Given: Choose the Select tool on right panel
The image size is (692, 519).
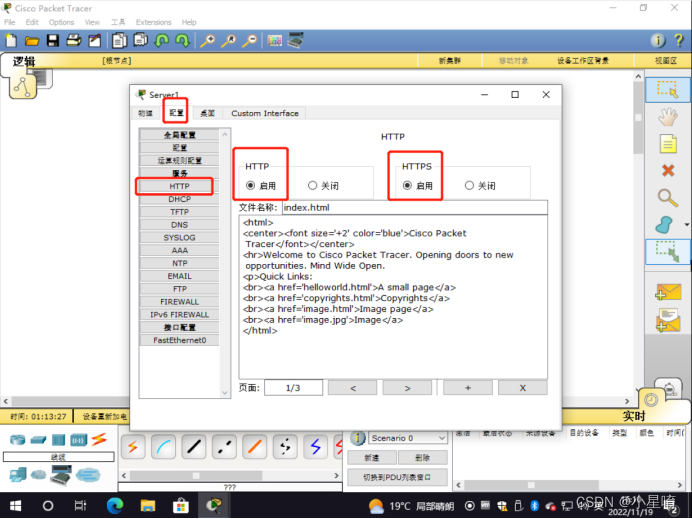Looking at the screenshot, I should [x=668, y=89].
